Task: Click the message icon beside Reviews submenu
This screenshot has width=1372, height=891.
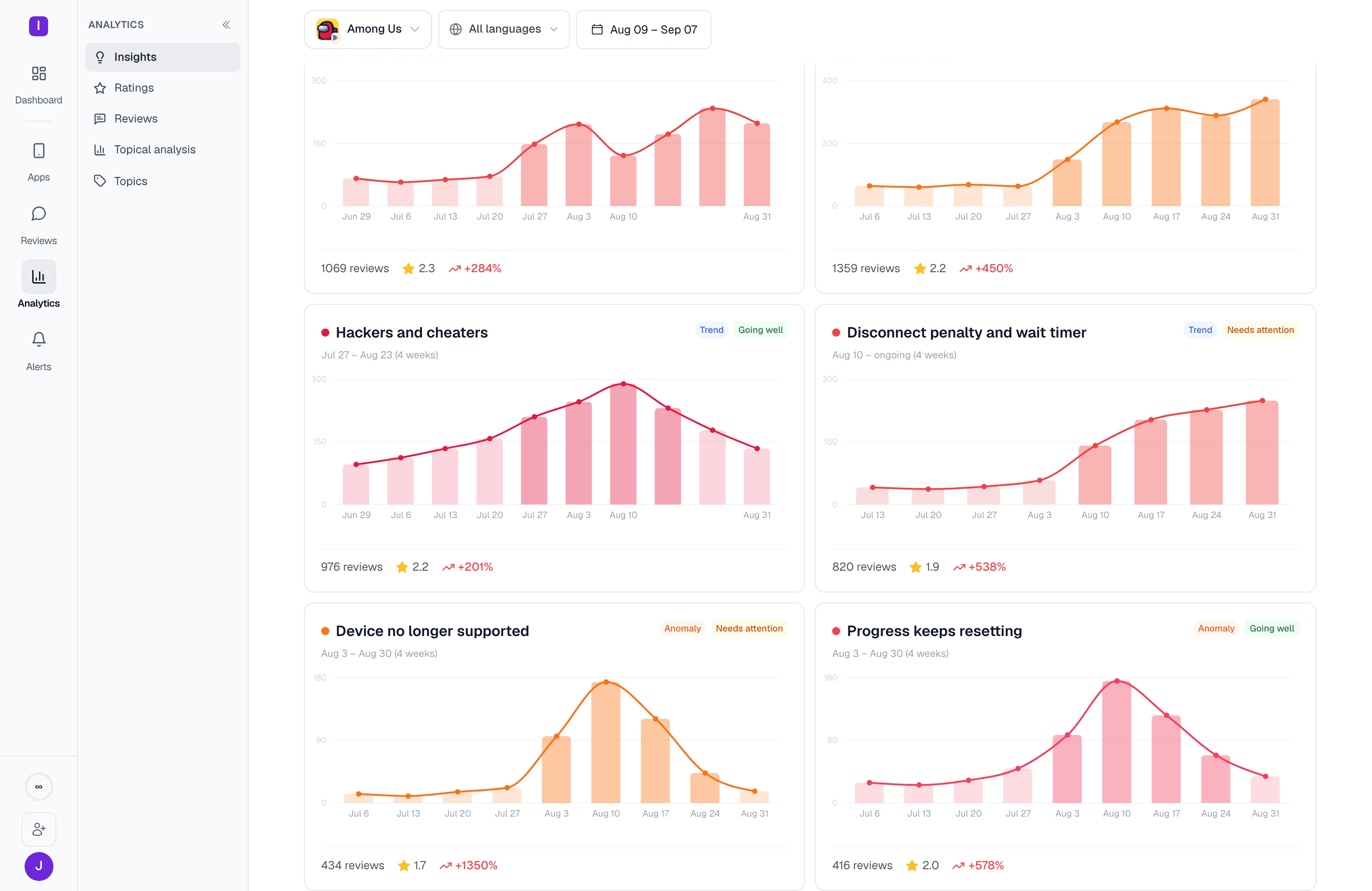Action: click(x=100, y=119)
